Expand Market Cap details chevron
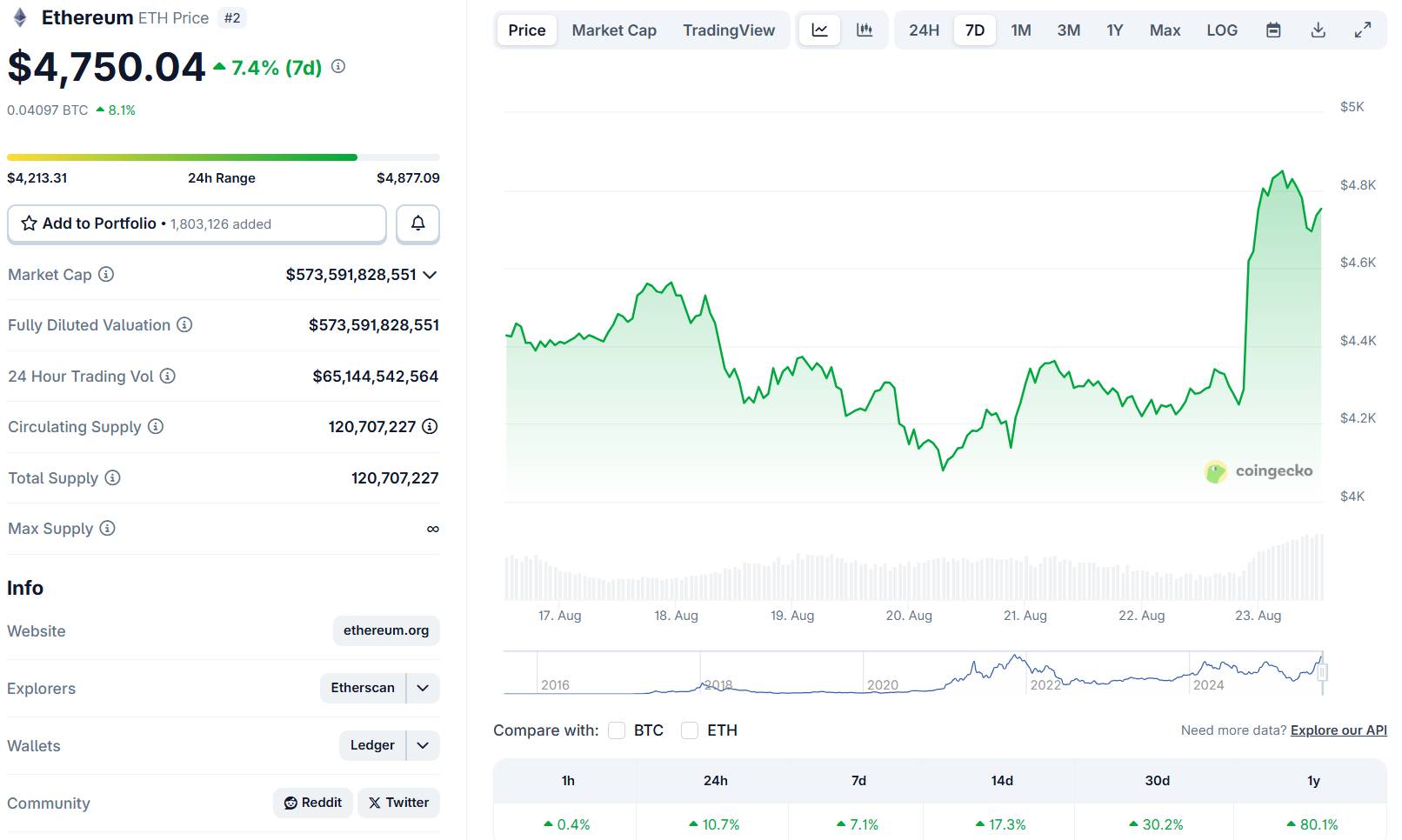Image resolution: width=1402 pixels, height=840 pixels. [x=430, y=275]
